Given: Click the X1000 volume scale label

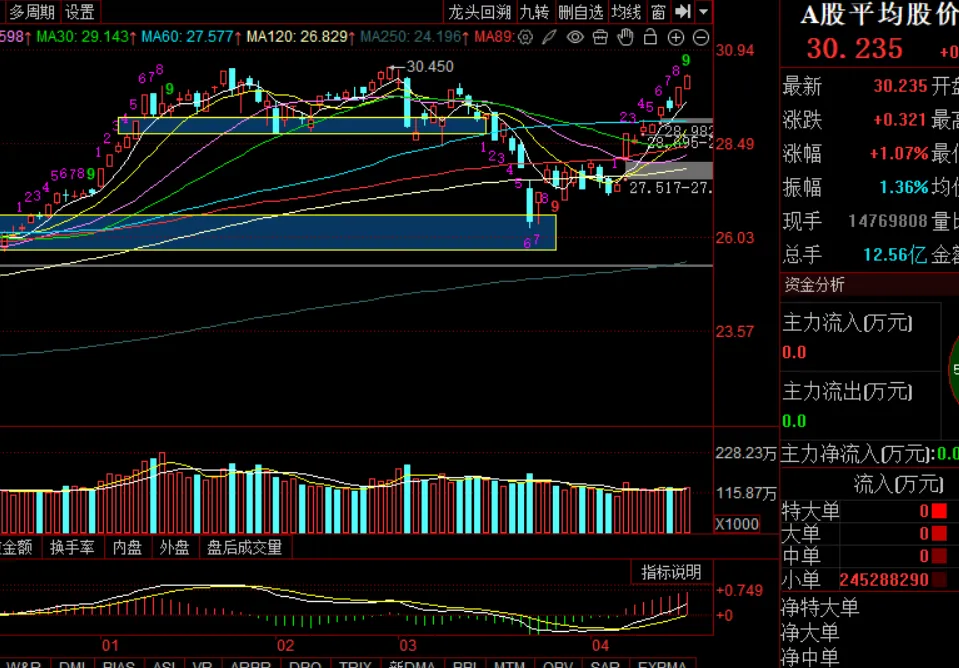Looking at the screenshot, I should pos(737,524).
